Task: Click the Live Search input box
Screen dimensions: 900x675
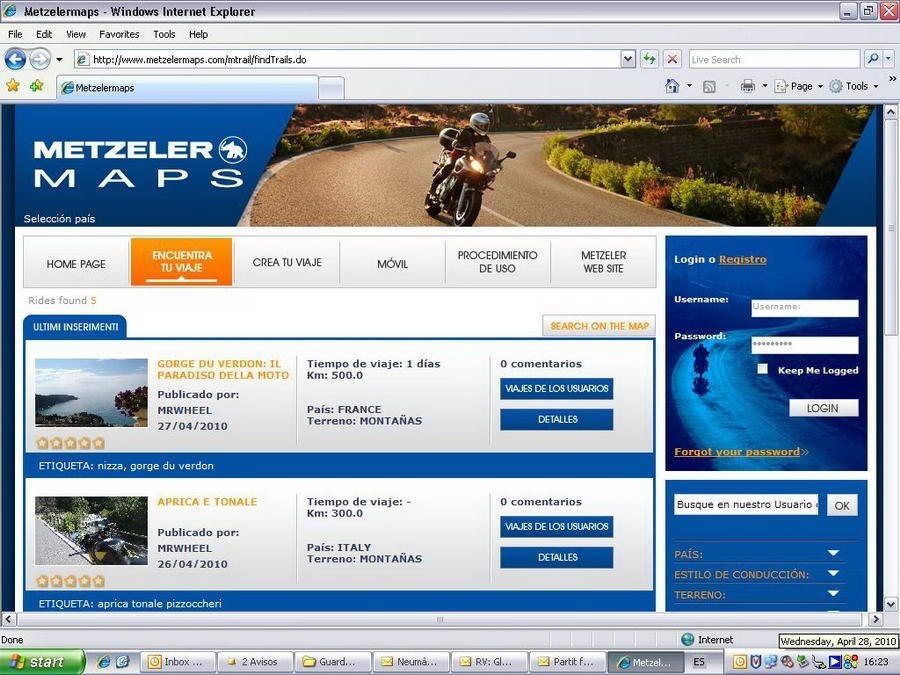Action: [x=774, y=59]
